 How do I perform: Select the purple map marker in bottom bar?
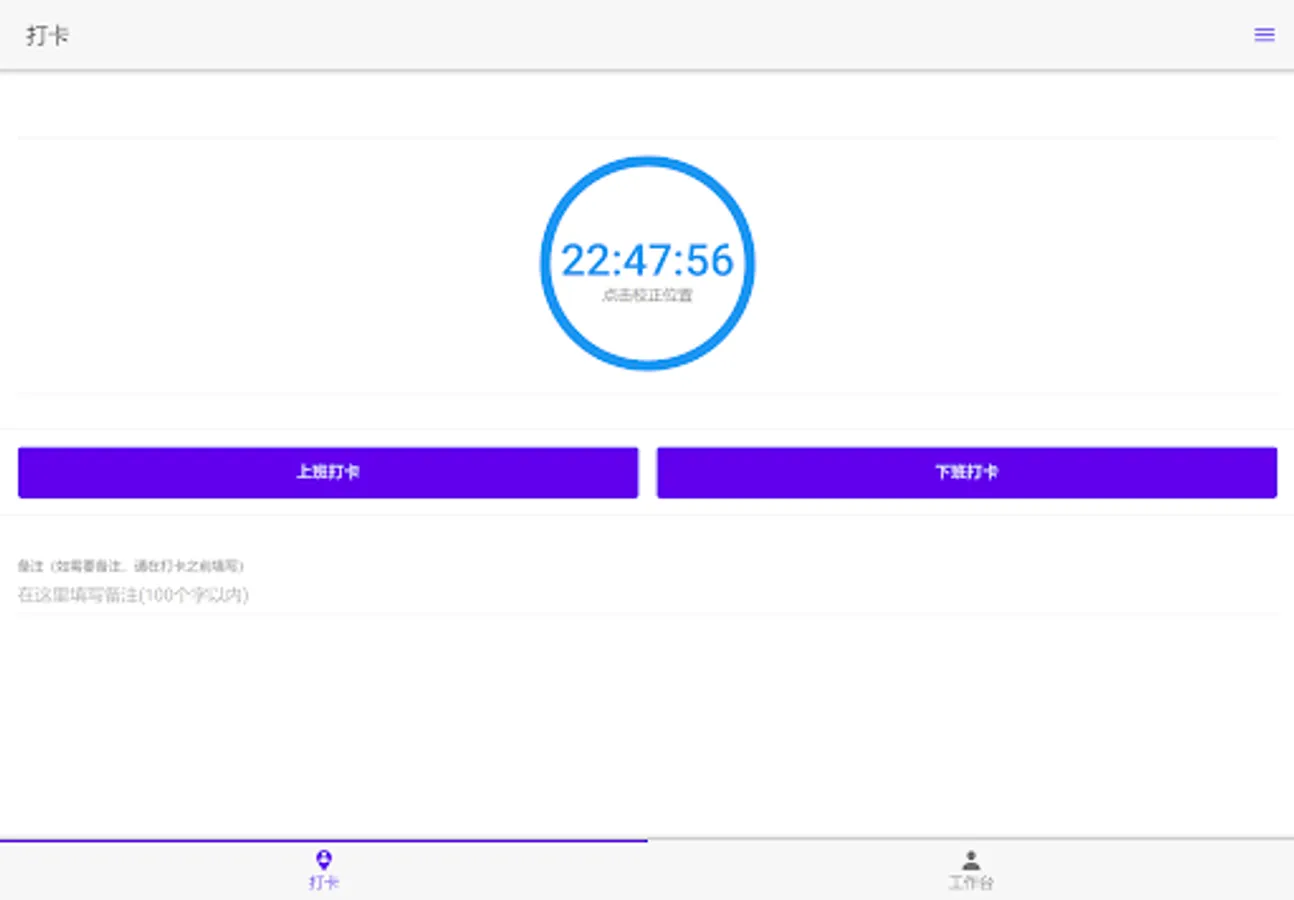(x=323, y=858)
